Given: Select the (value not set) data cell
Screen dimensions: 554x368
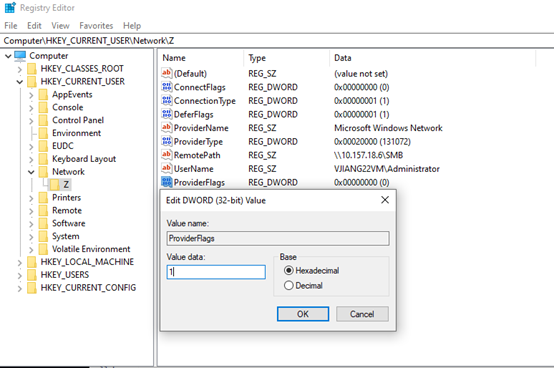Looking at the screenshot, I should pyautogui.click(x=361, y=74).
